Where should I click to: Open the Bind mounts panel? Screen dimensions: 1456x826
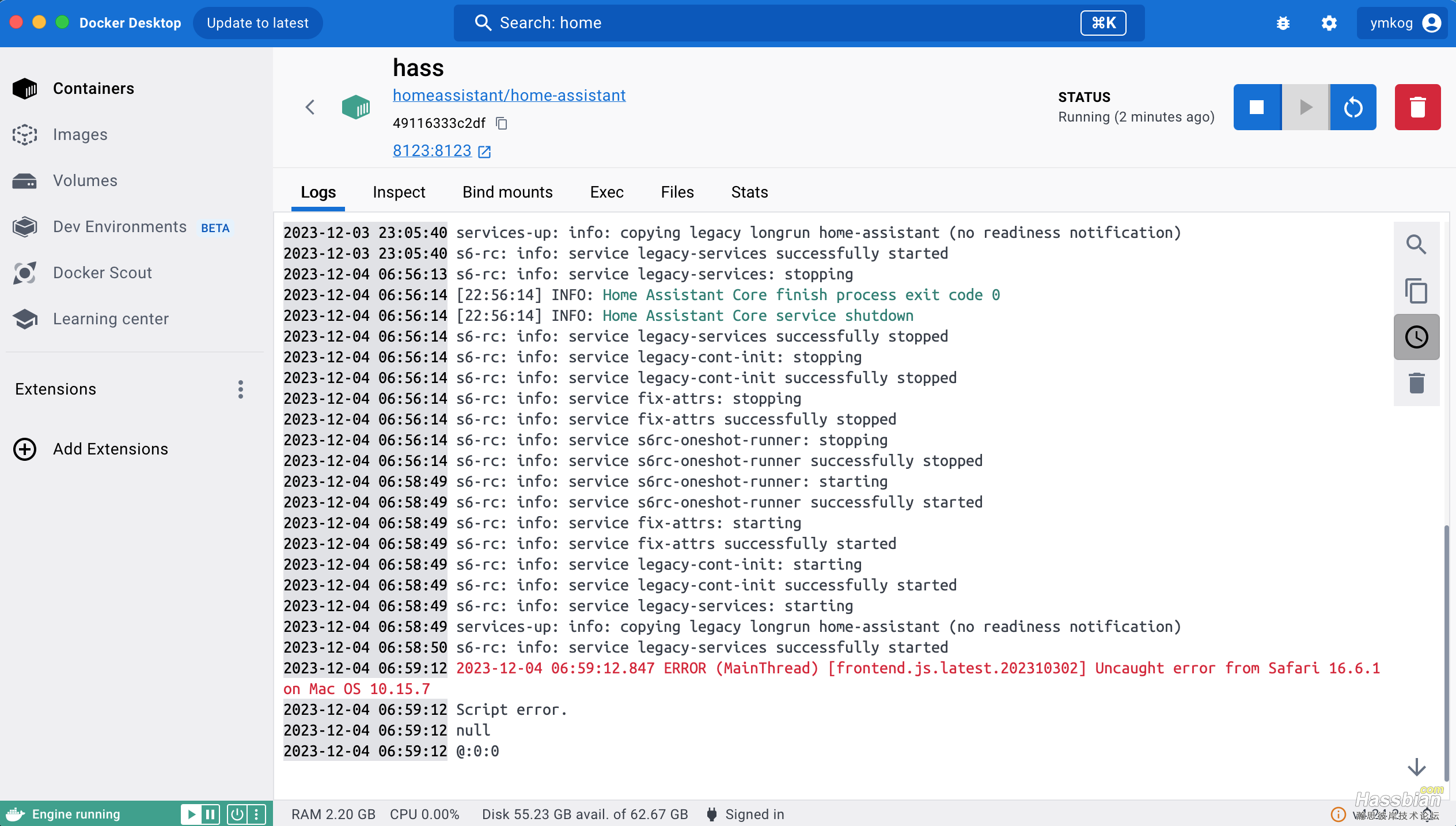507,192
